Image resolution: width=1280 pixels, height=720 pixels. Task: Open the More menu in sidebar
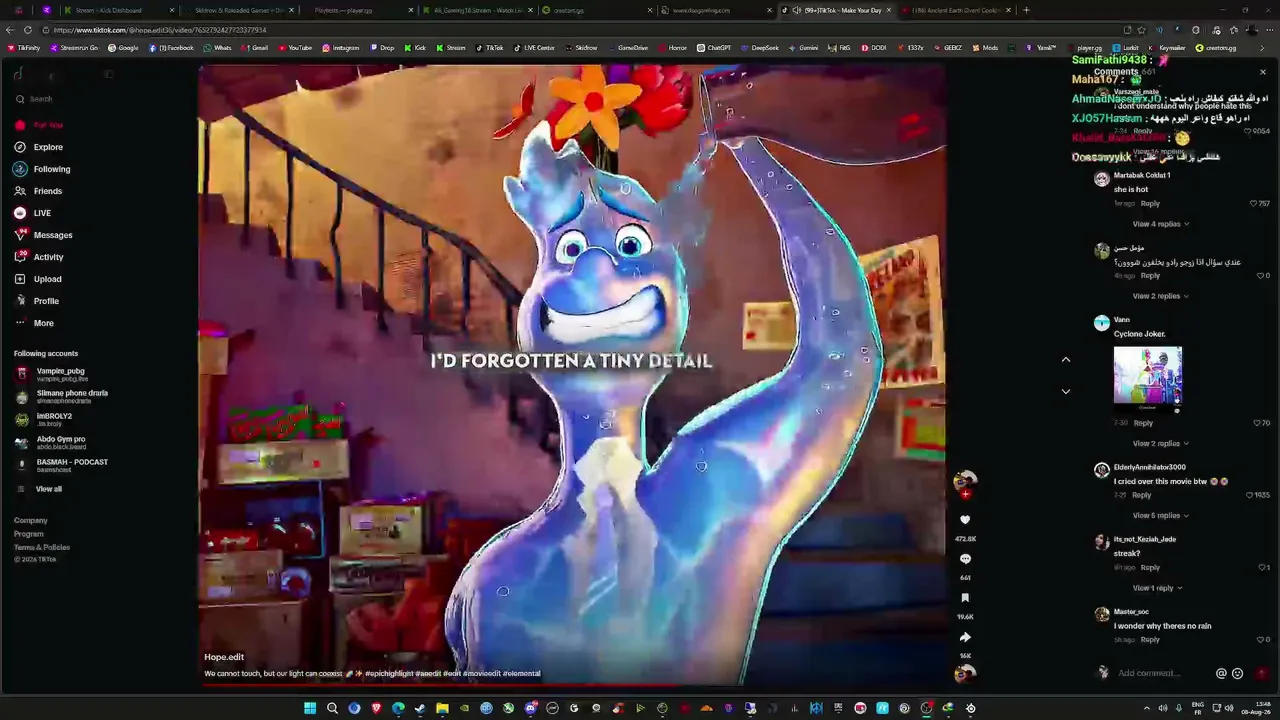pyautogui.click(x=34, y=323)
